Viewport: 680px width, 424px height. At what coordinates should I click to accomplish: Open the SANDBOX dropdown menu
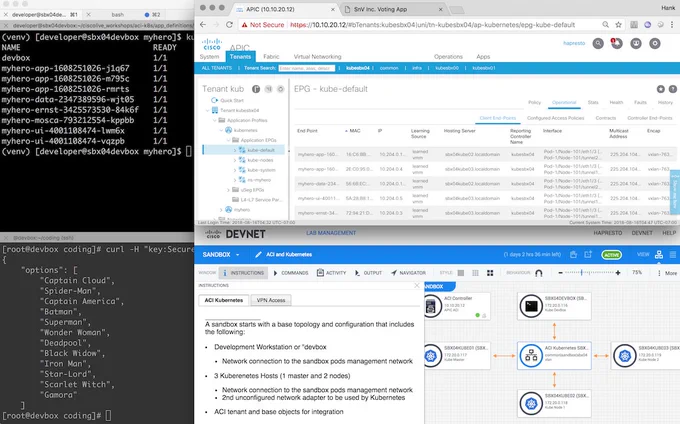[x=221, y=254]
